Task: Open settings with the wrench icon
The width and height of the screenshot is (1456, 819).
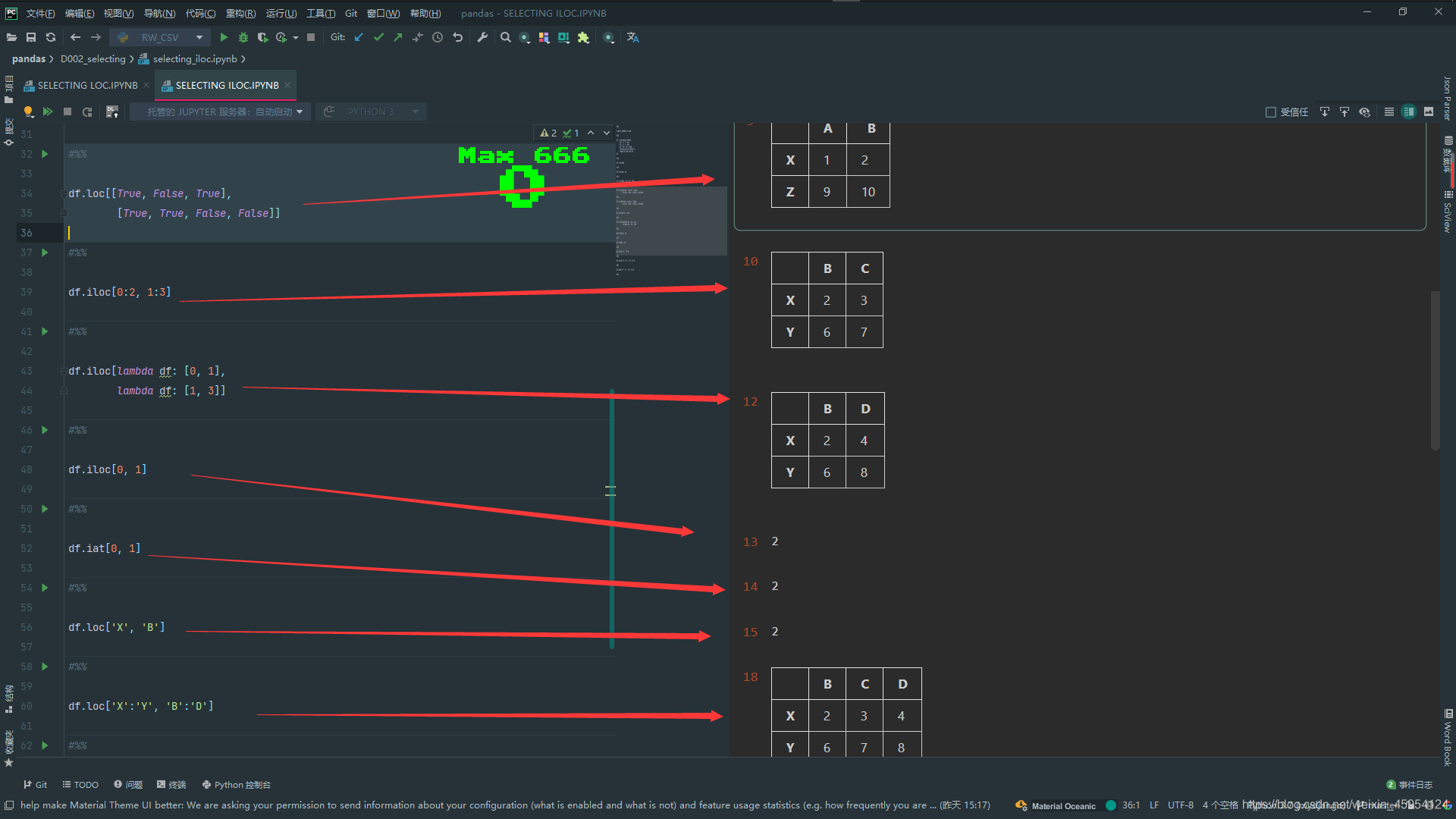Action: click(482, 37)
